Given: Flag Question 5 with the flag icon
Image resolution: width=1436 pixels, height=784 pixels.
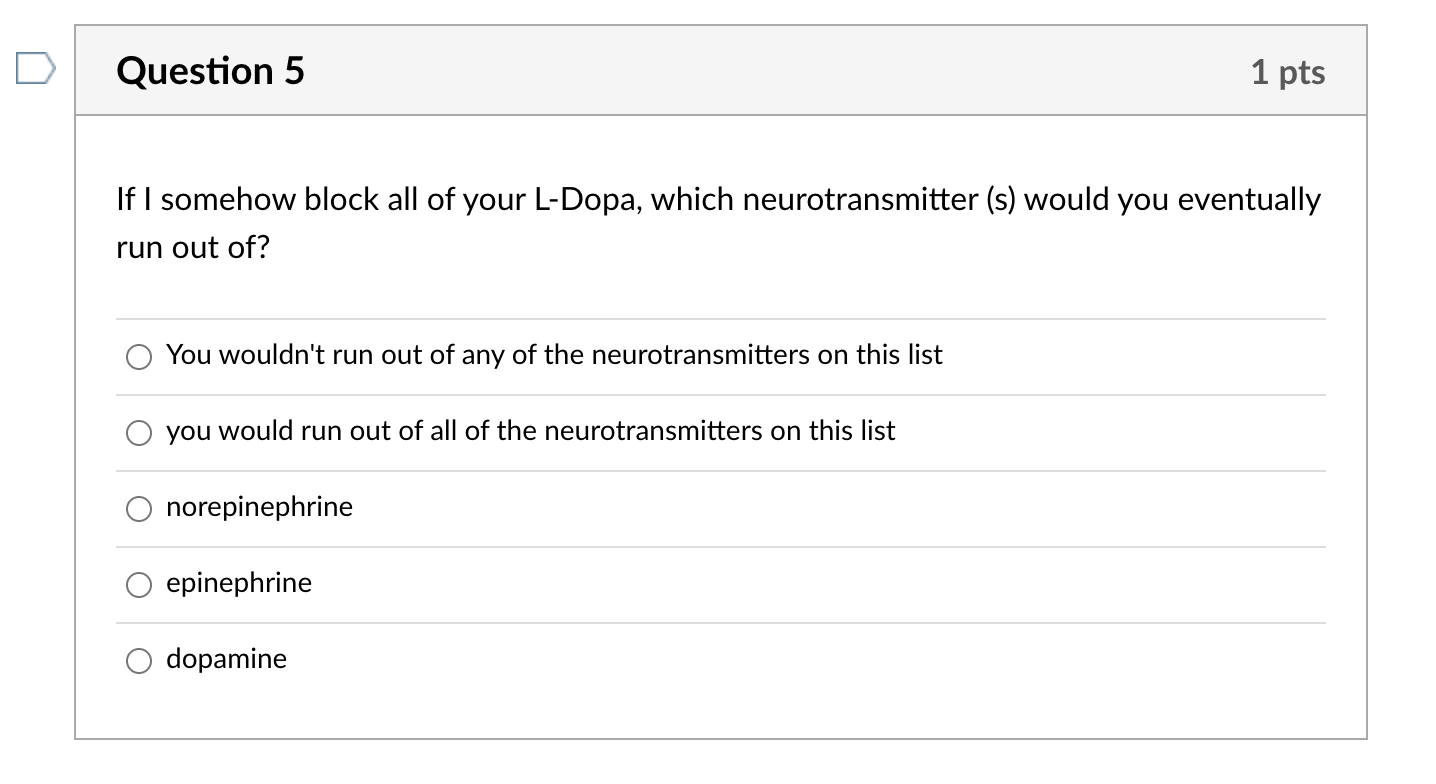Looking at the screenshot, I should coord(32,70).
